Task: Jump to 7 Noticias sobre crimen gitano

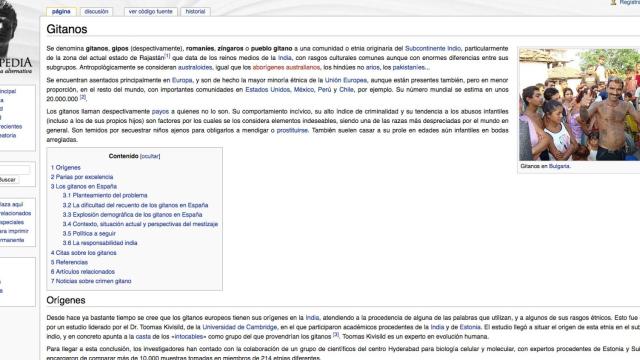Action: [91, 281]
